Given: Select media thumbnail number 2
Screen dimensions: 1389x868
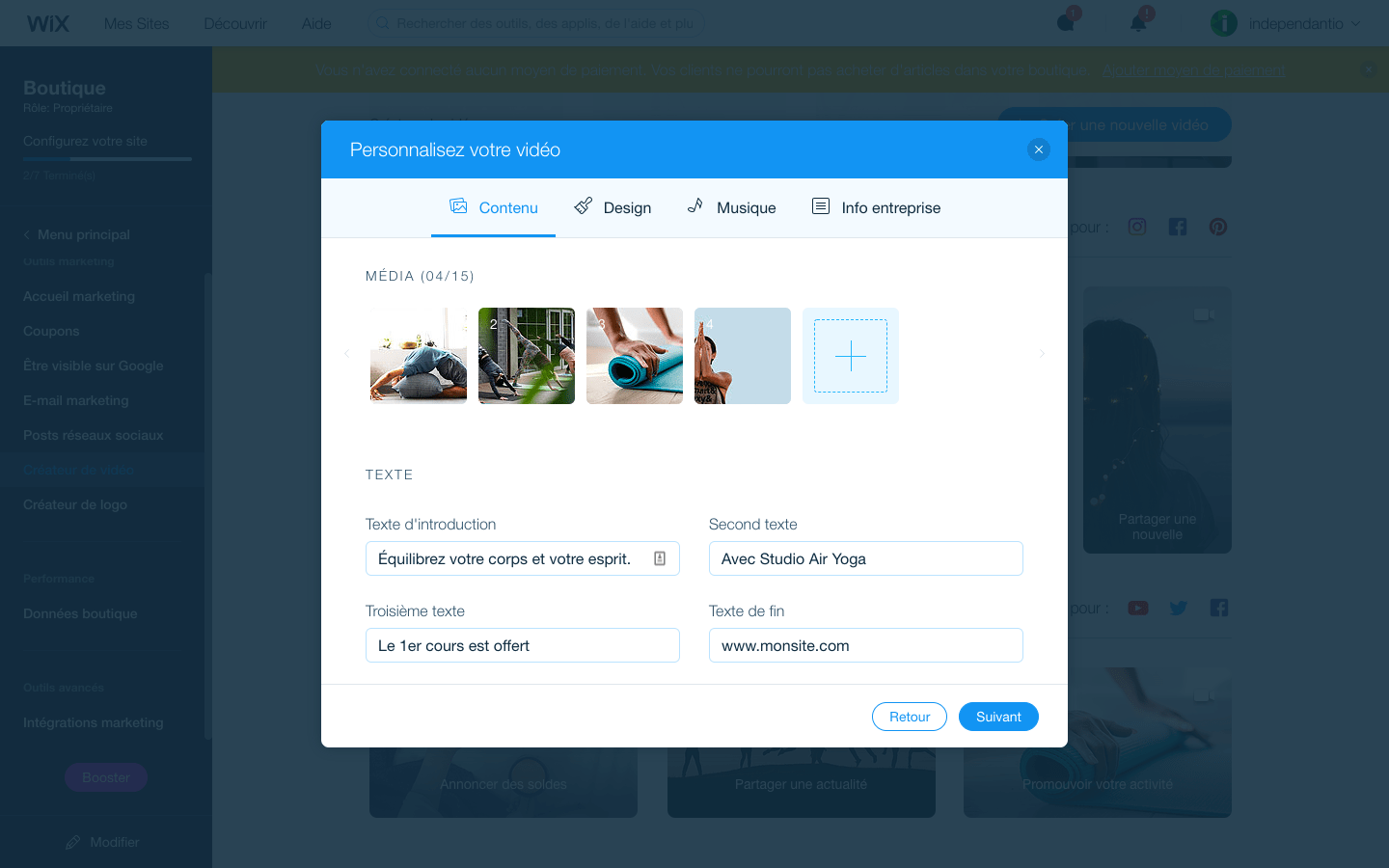Looking at the screenshot, I should (x=527, y=356).
